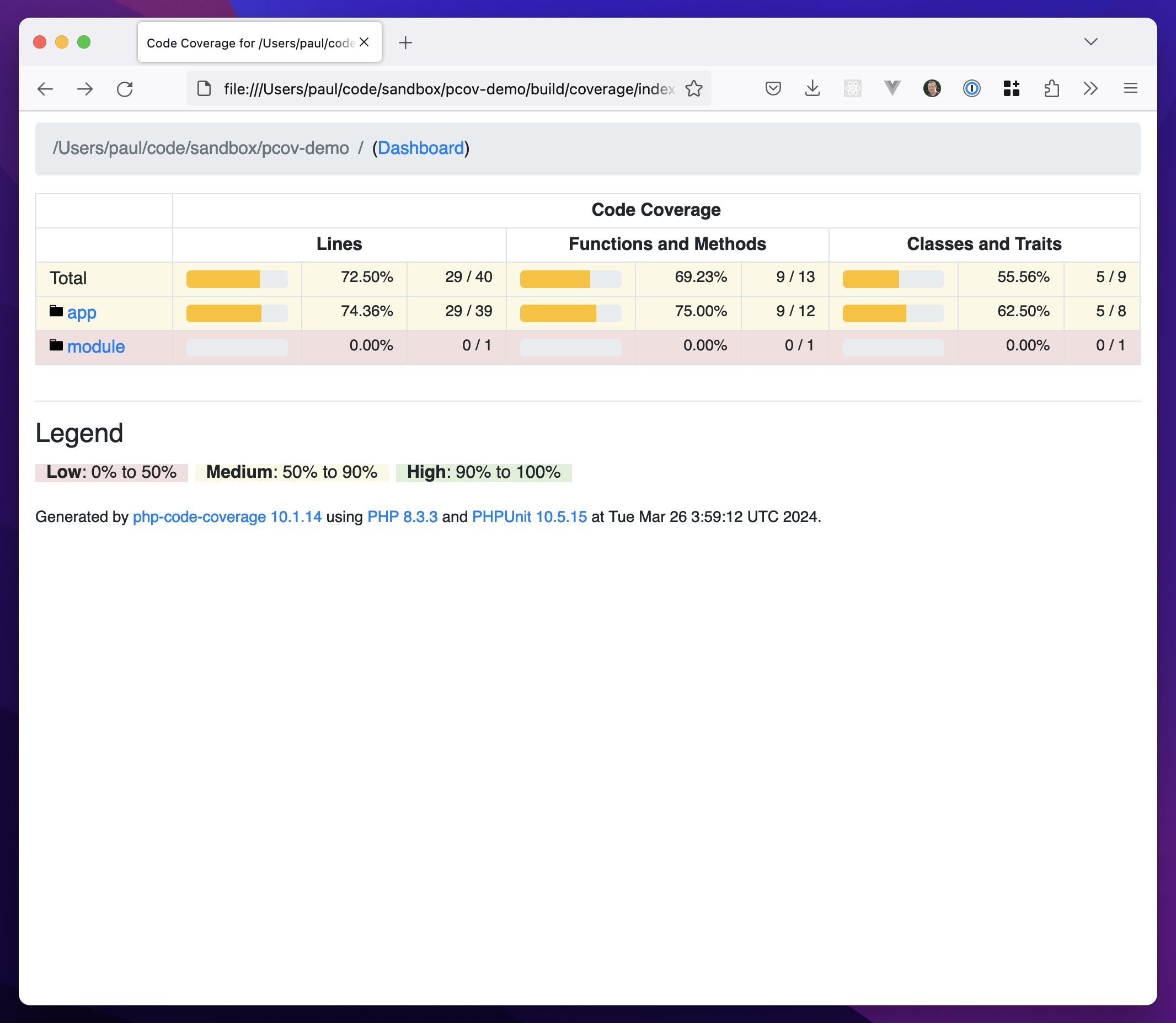The width and height of the screenshot is (1176, 1023).
Task: Select the 62.50% app classes value
Action: click(x=1023, y=311)
